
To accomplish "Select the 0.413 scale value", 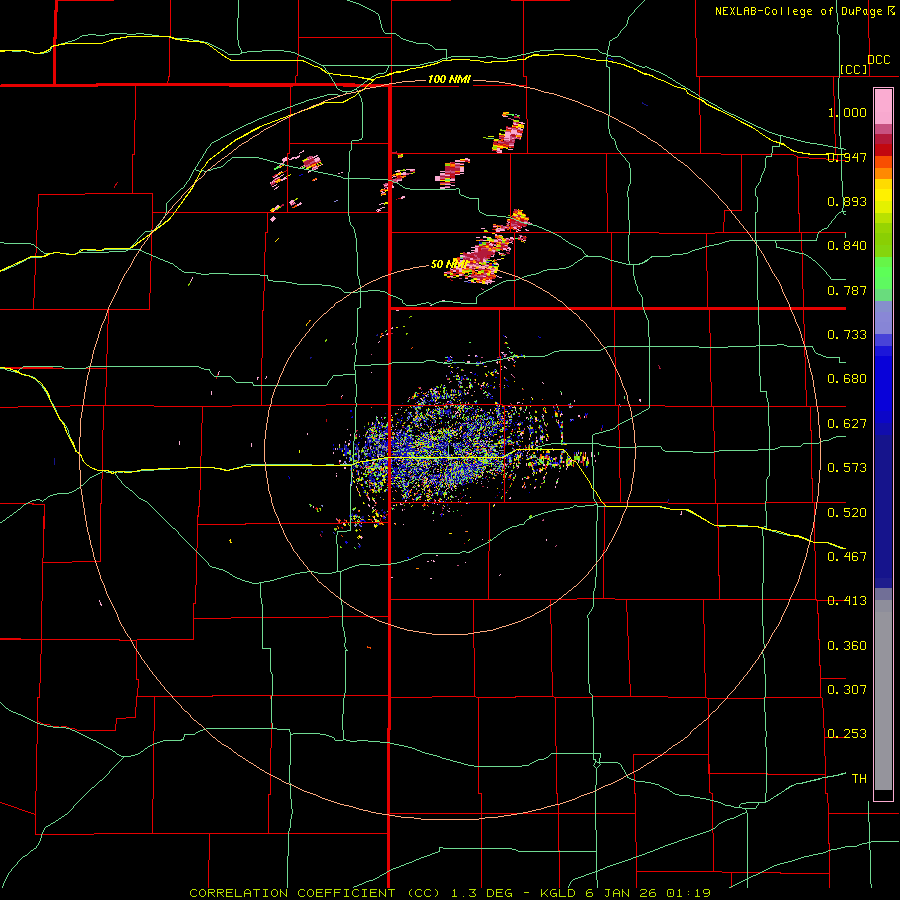I will pos(847,601).
